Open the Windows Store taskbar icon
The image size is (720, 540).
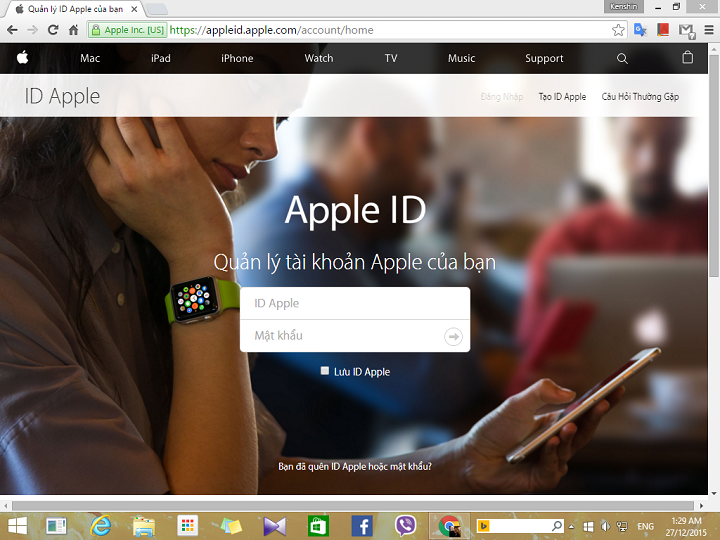click(318, 526)
